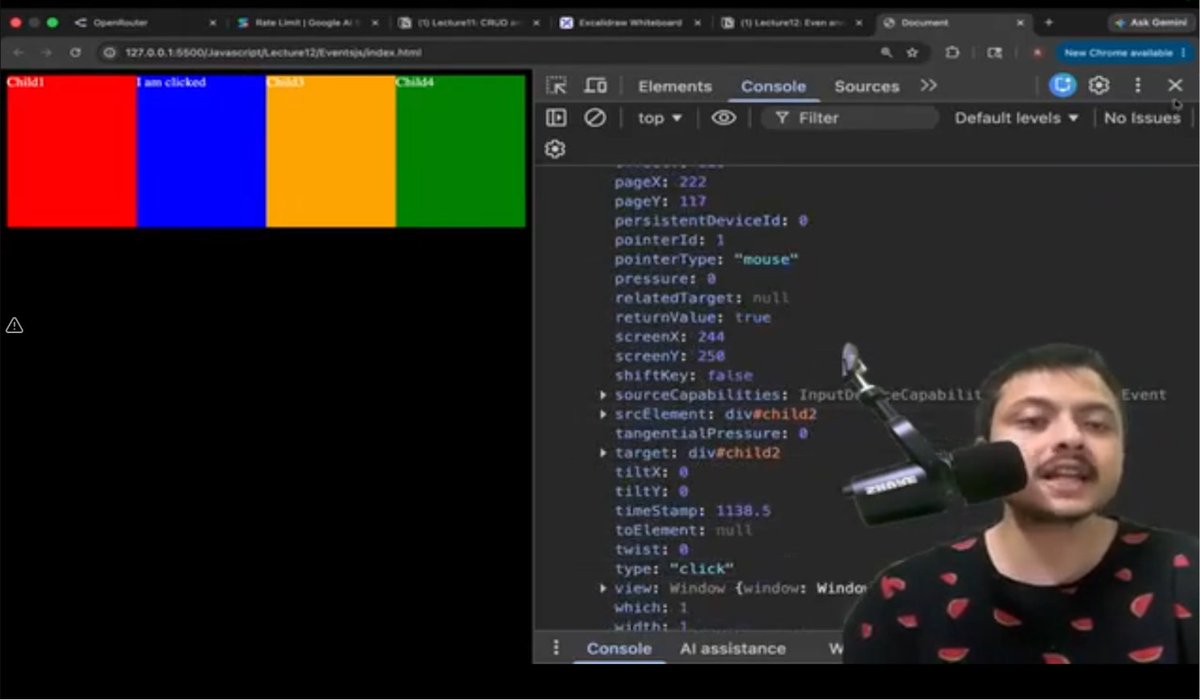Select the AI assistance drawer tab
The image size is (1200, 700).
point(732,648)
